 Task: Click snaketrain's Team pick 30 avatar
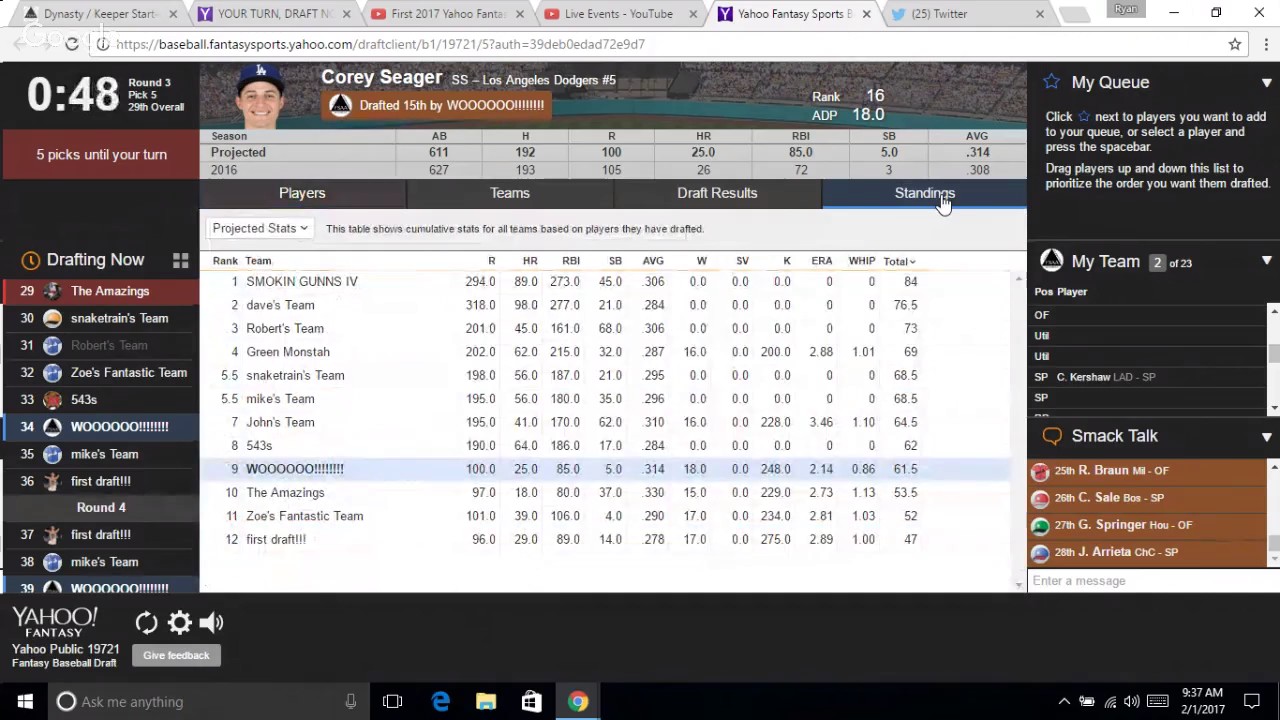(x=52, y=318)
